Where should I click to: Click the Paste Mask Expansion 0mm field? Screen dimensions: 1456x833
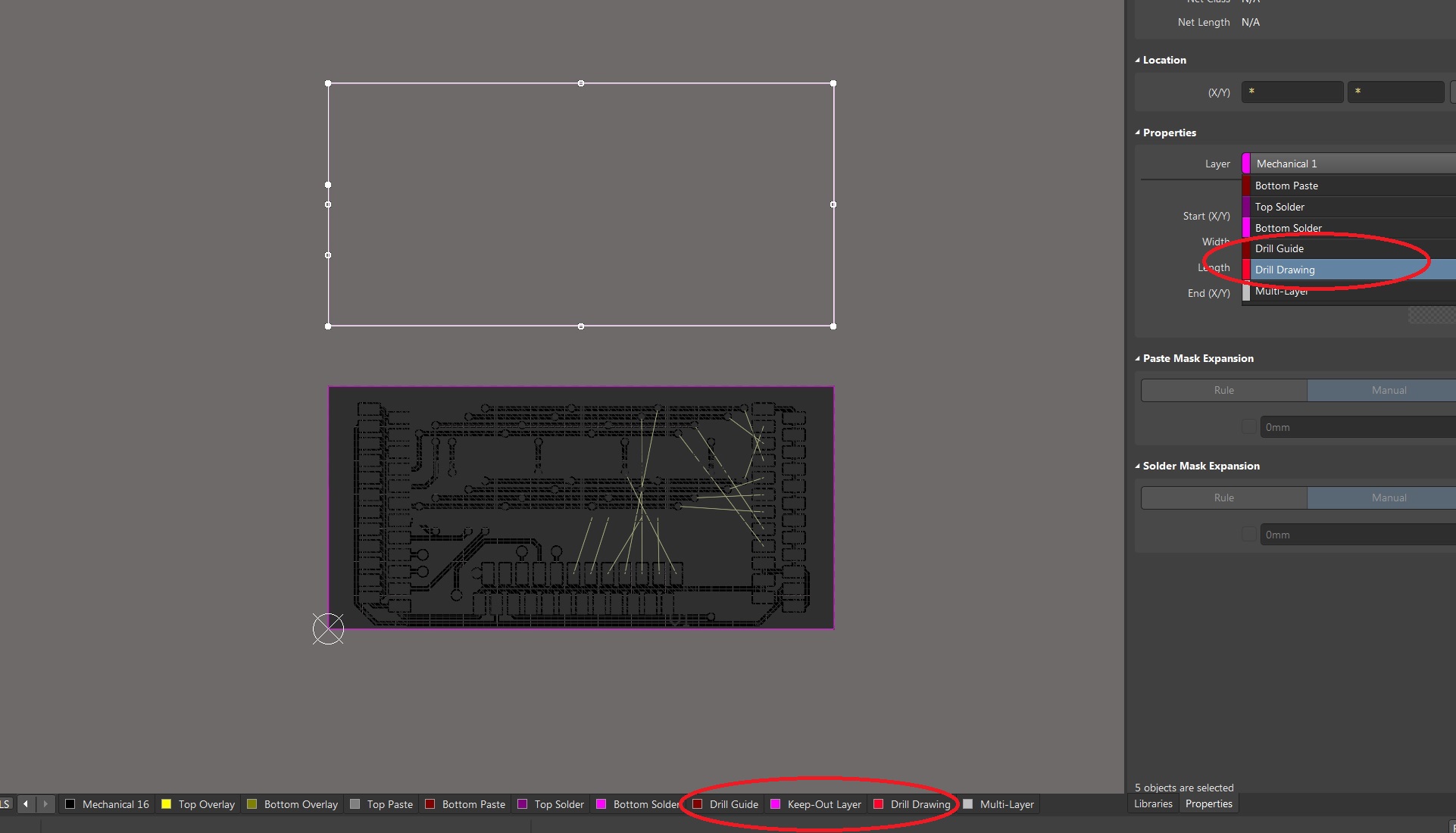pos(1358,427)
